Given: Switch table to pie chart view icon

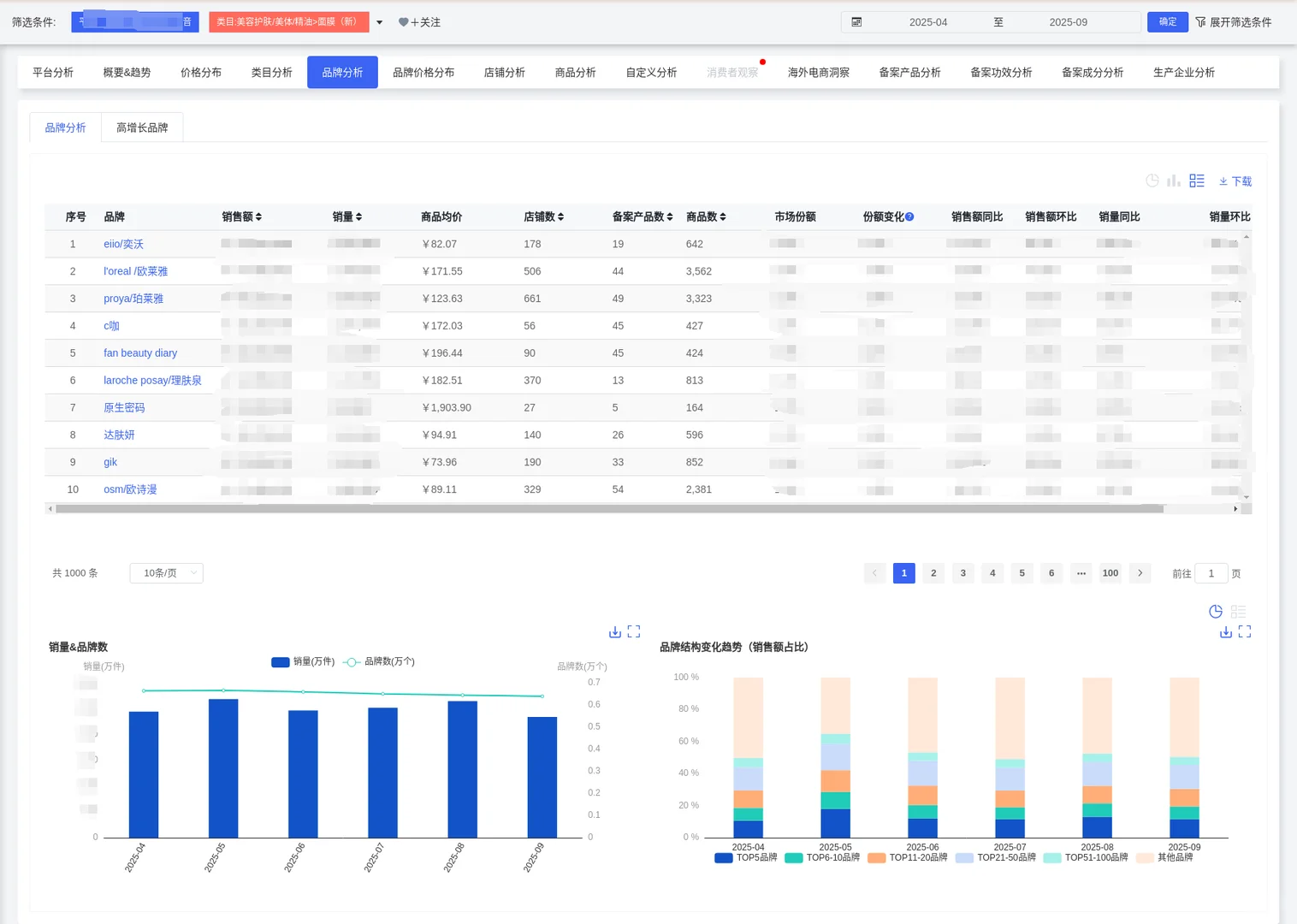Looking at the screenshot, I should 1152,181.
